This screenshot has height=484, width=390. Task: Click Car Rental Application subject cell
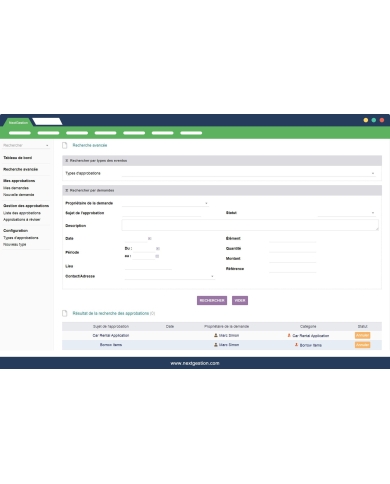pos(111,335)
